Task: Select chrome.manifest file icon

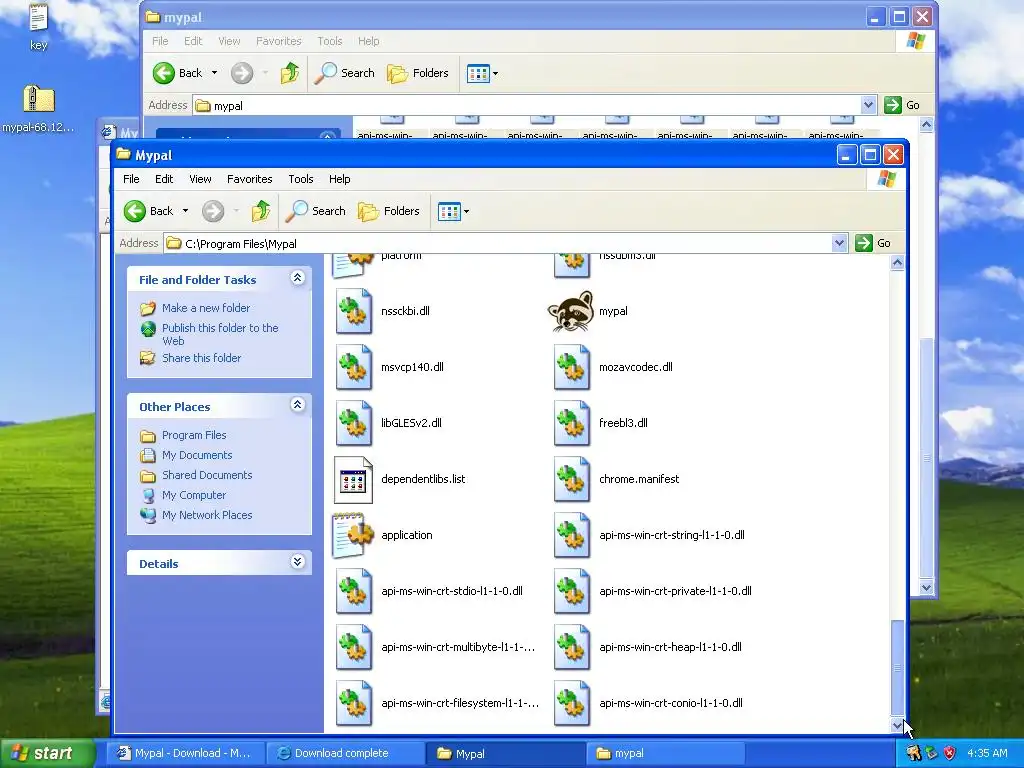Action: (571, 479)
